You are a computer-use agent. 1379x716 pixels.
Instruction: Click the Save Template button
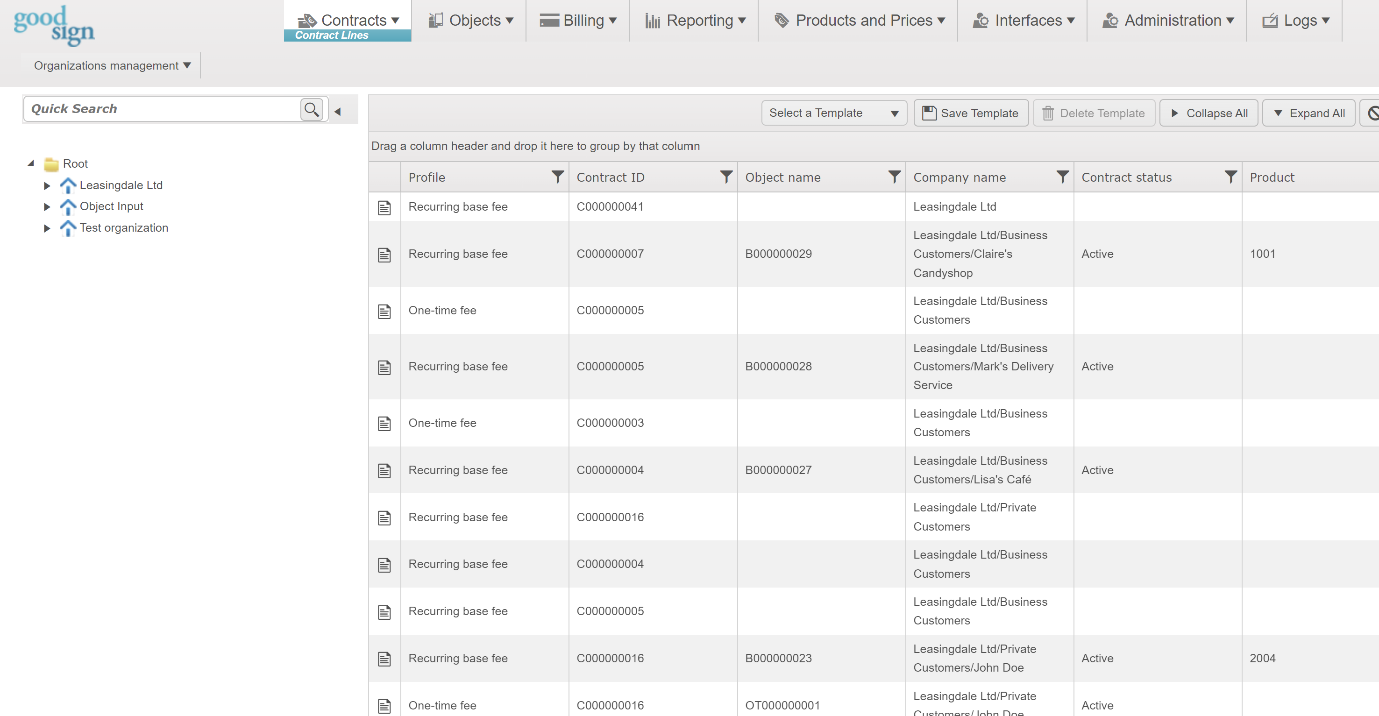click(970, 113)
